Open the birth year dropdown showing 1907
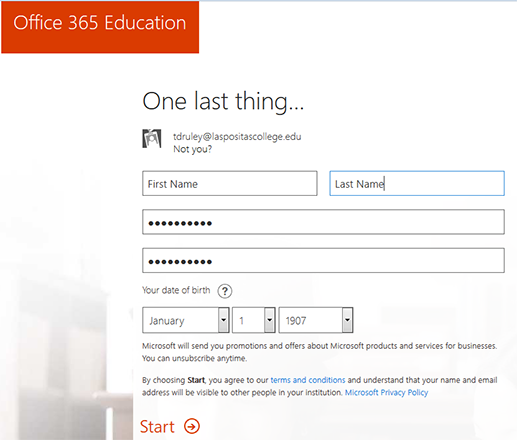517x440 pixels. click(316, 320)
